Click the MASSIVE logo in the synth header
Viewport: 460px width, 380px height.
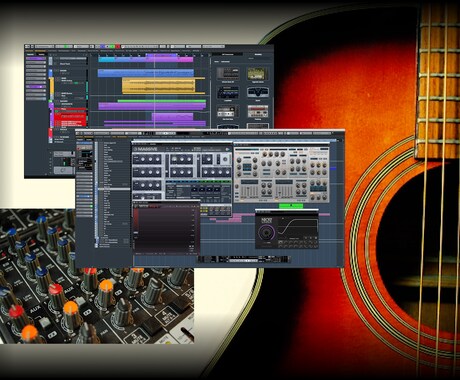(x=146, y=149)
